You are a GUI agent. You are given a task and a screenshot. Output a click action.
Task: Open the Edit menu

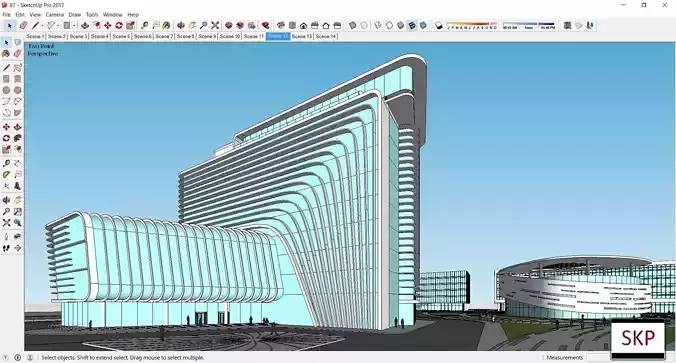click(20, 15)
